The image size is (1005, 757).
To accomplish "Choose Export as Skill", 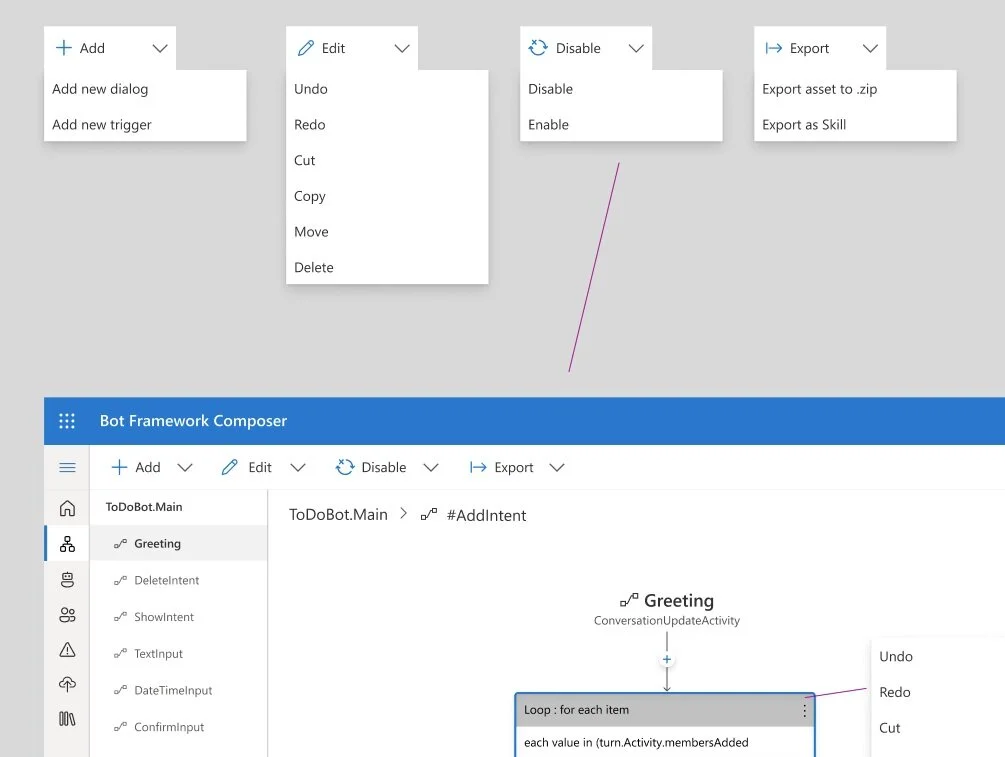I will click(x=855, y=124).
